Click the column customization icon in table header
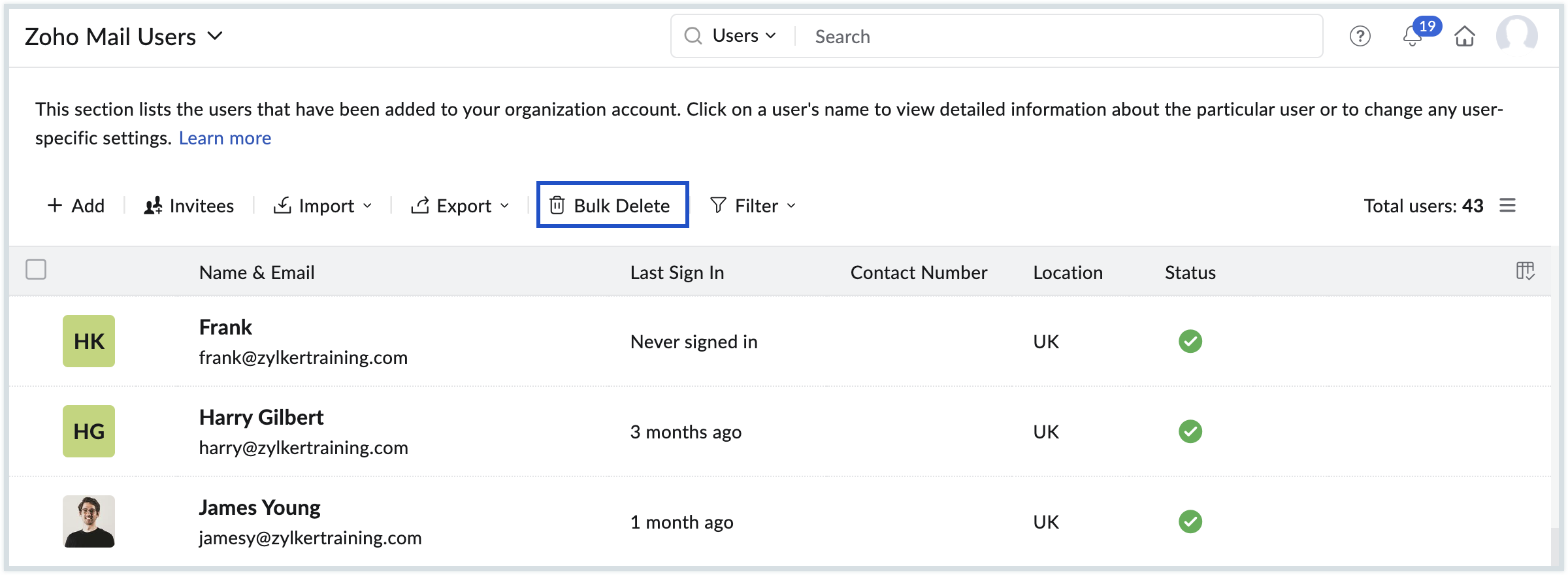The height and width of the screenshot is (575, 1568). pyautogui.click(x=1525, y=271)
